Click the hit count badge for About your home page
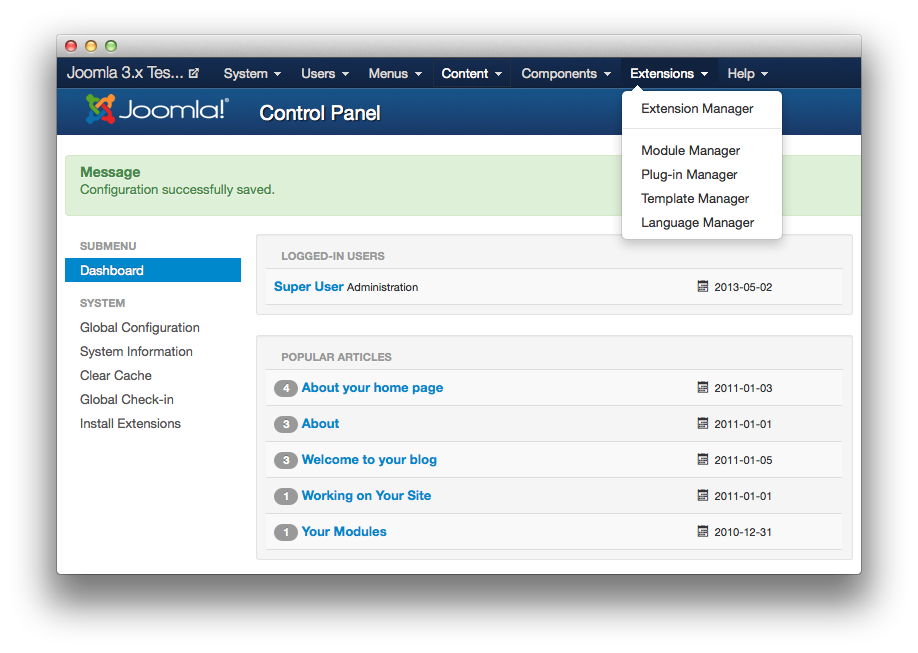Viewport: 918px width, 653px height. tap(286, 388)
